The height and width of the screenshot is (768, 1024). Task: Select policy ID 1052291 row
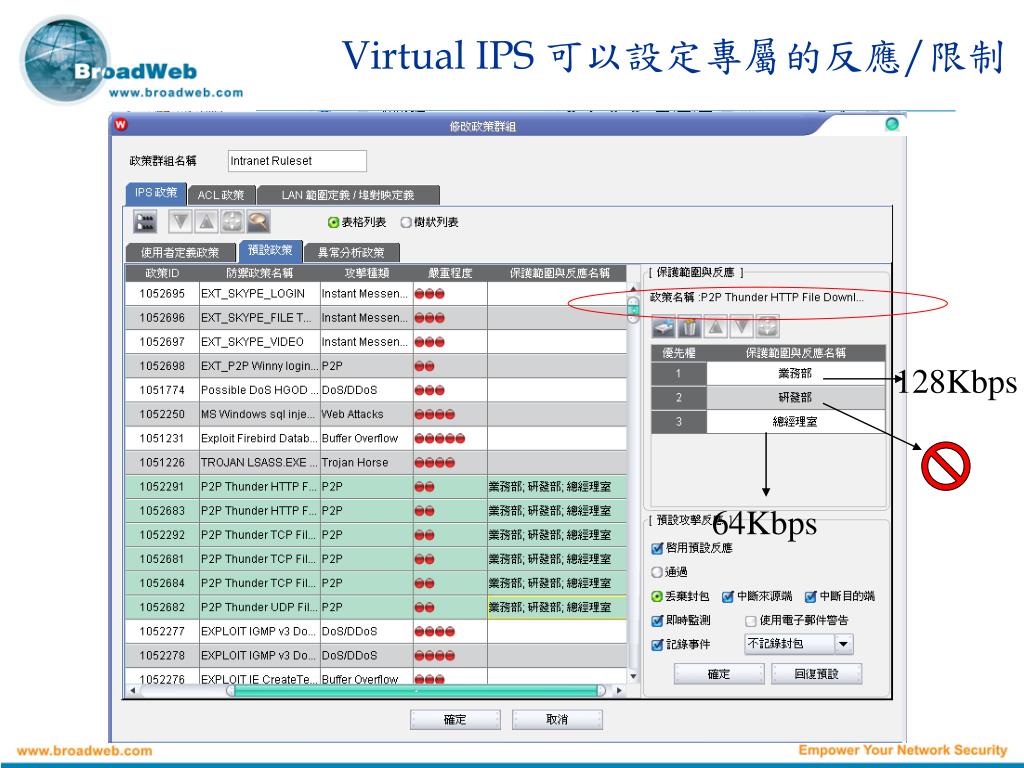point(376,487)
